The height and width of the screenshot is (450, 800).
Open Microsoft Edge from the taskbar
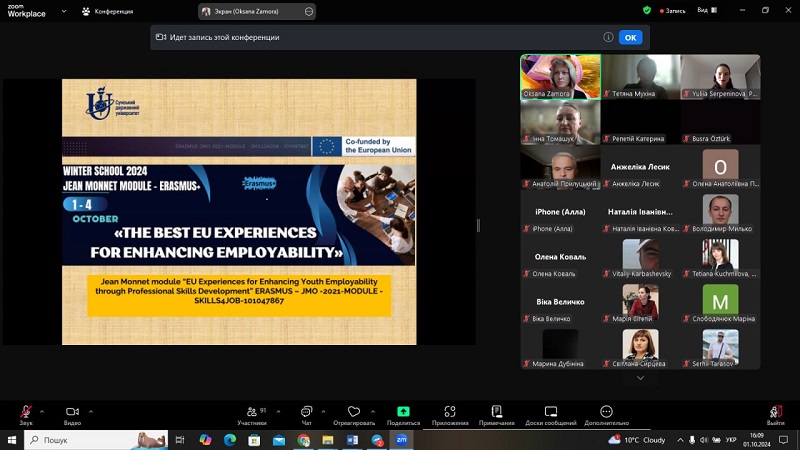(x=230, y=440)
